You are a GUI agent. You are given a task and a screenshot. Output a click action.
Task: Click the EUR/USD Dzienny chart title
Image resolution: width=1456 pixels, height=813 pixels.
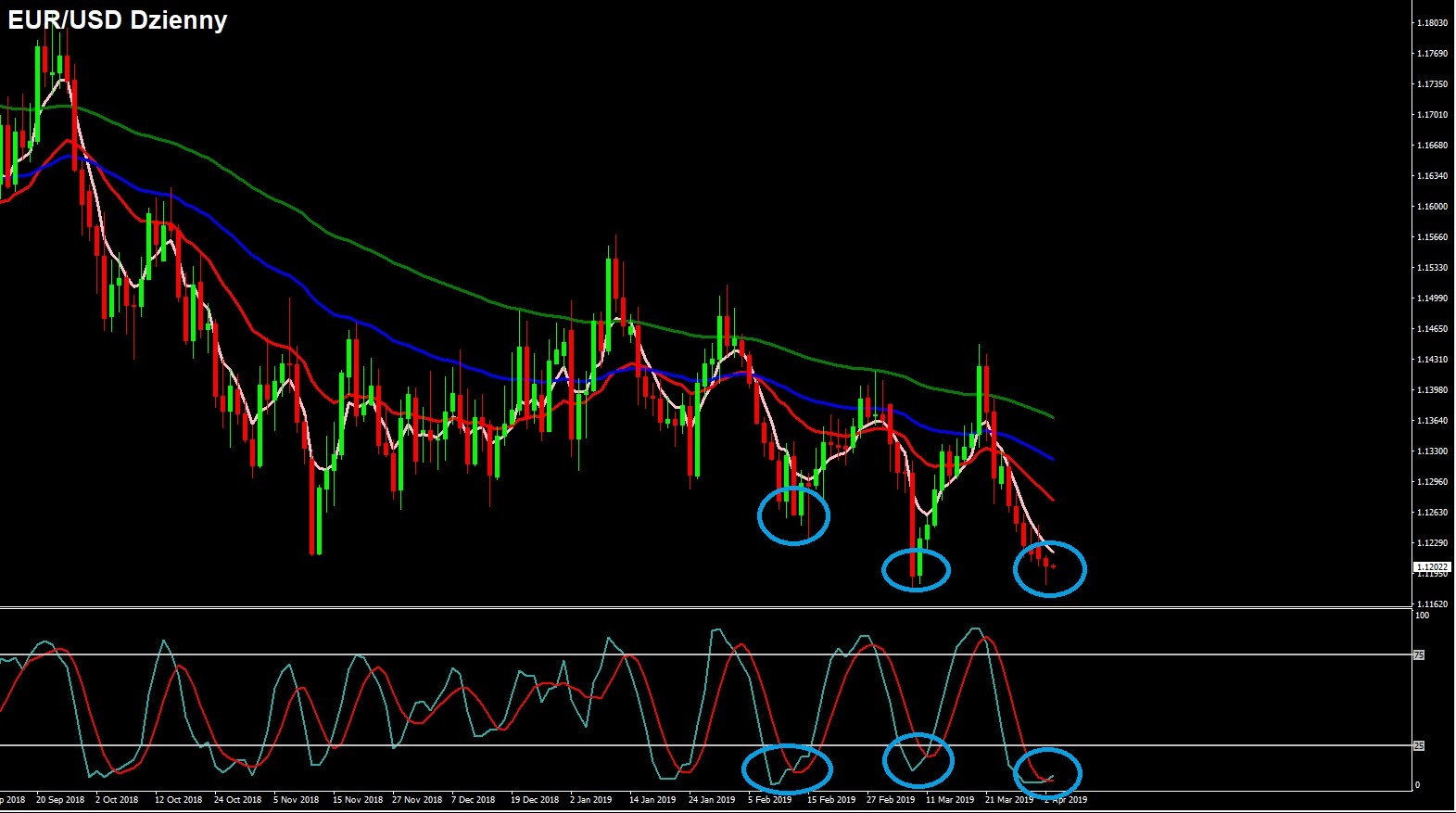(118, 20)
